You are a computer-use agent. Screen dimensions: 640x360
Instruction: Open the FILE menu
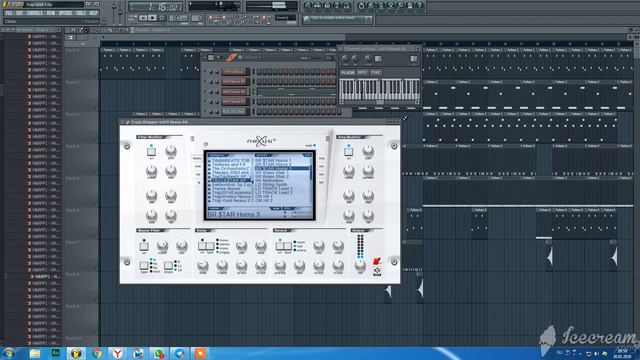9,13
